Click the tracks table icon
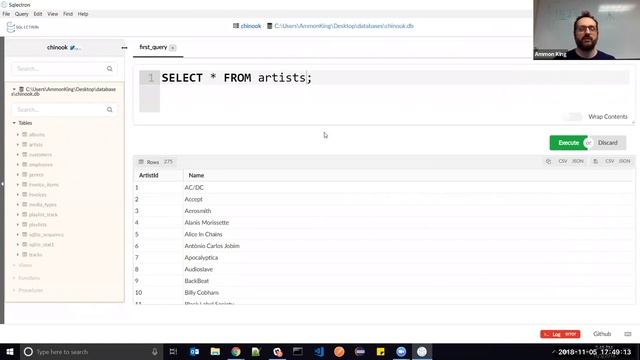640x360 pixels. (x=24, y=254)
